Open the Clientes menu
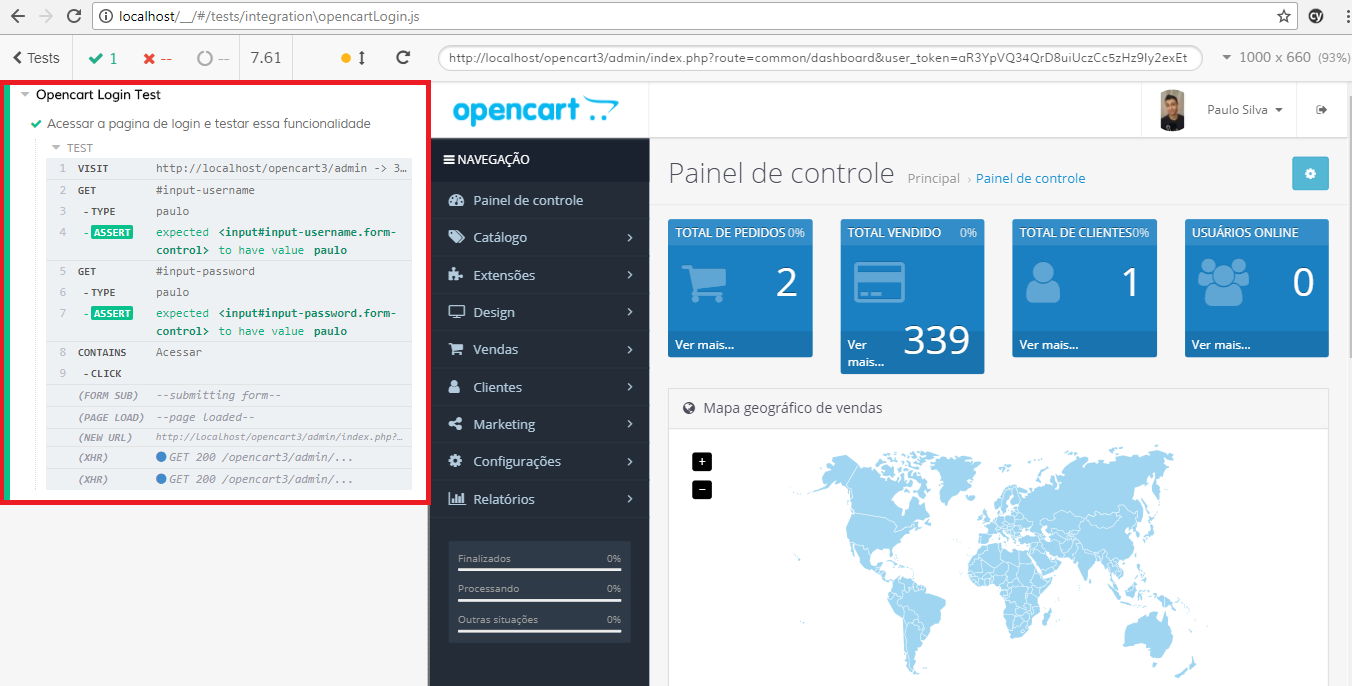This screenshot has width=1352, height=686. coord(539,387)
